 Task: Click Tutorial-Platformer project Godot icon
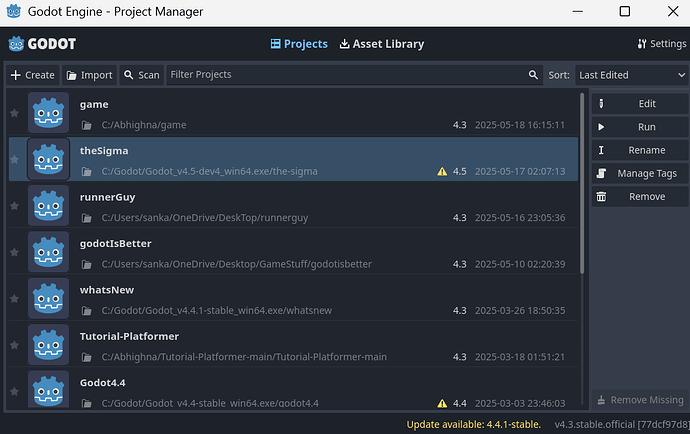click(48, 345)
